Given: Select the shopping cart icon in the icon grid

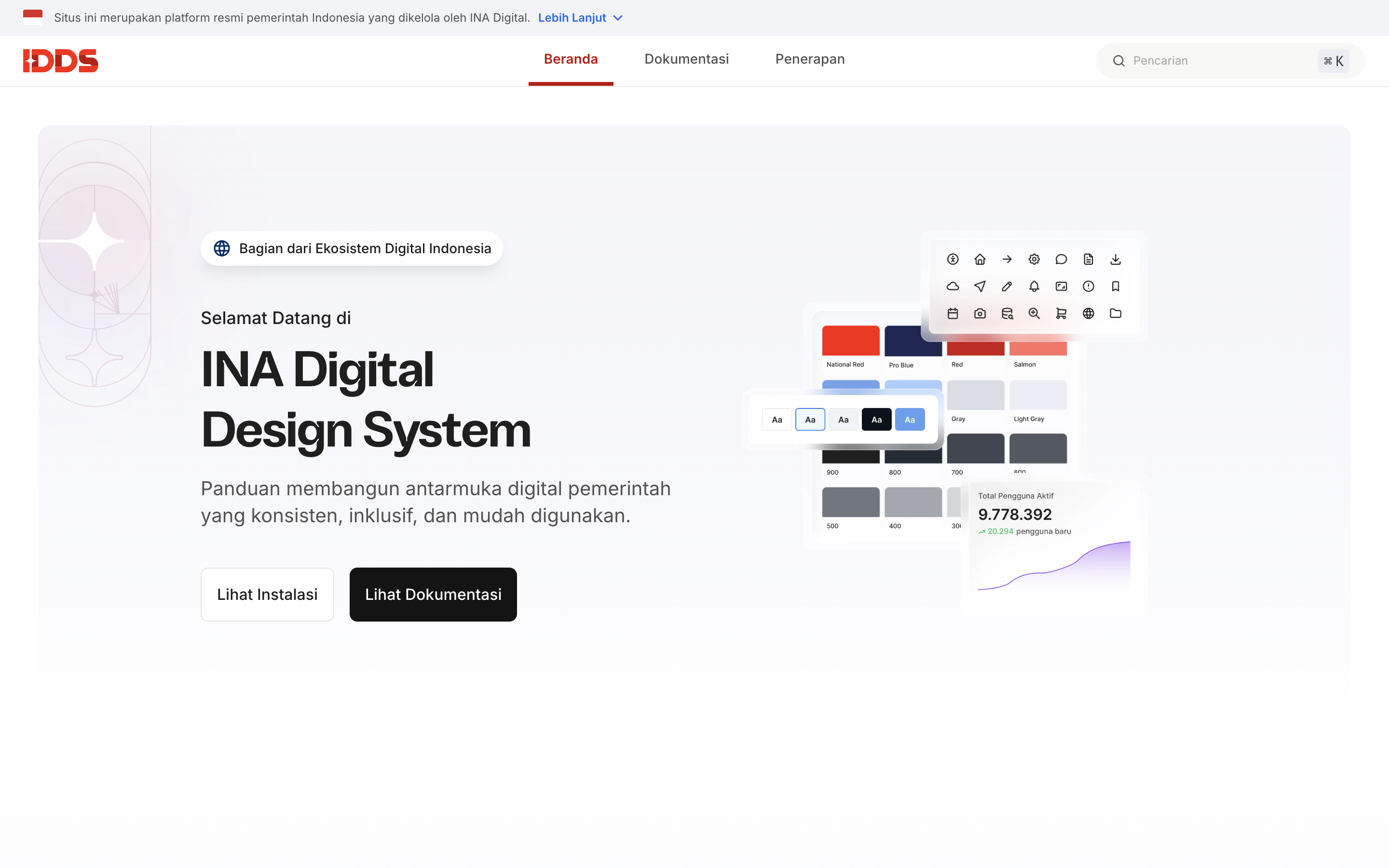Looking at the screenshot, I should (1061, 313).
